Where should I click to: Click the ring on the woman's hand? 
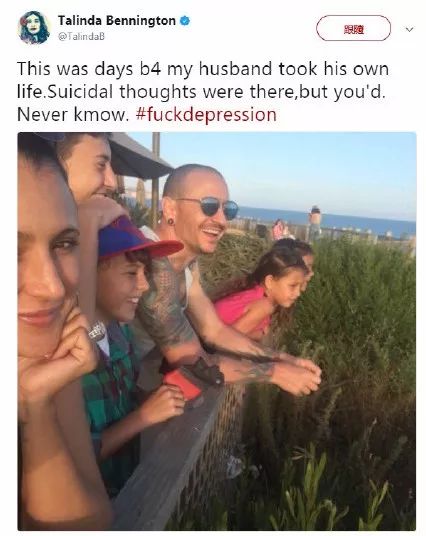pyautogui.click(x=97, y=331)
